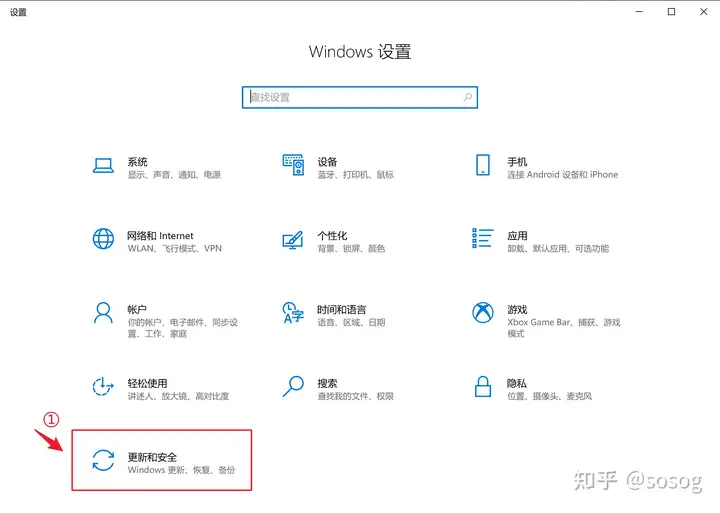
Task: Open 系统 settings title
Action: pos(137,162)
